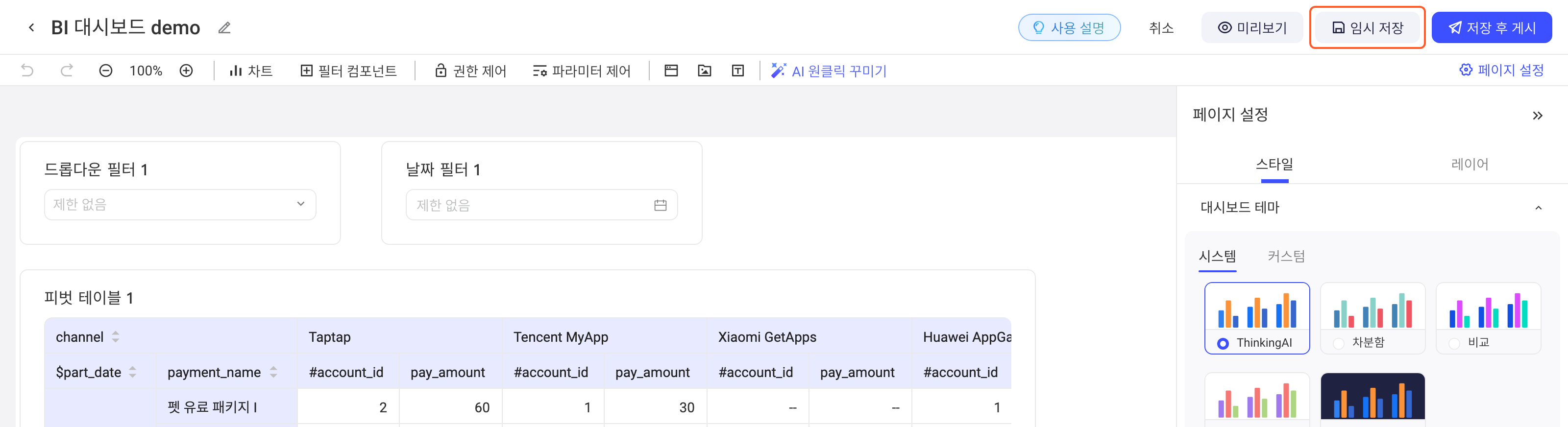Click the 임시 저장 button

[x=1367, y=27]
